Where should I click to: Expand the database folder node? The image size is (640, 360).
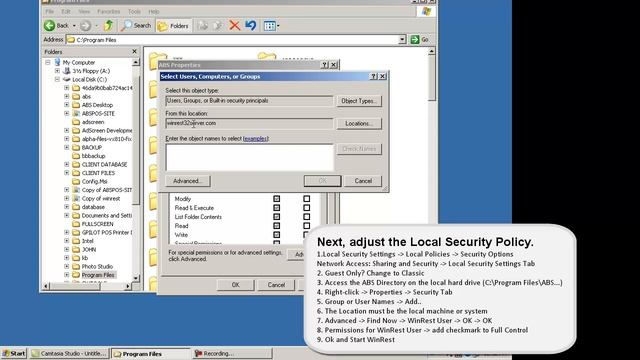tap(67, 207)
